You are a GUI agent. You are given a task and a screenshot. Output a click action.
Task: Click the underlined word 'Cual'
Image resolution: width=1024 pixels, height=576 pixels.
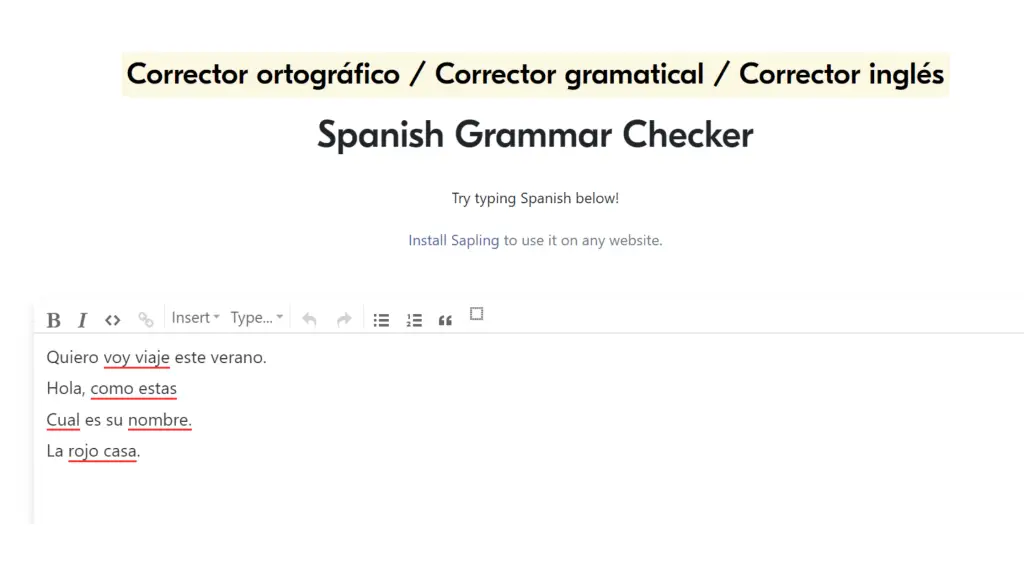pyautogui.click(x=62, y=419)
